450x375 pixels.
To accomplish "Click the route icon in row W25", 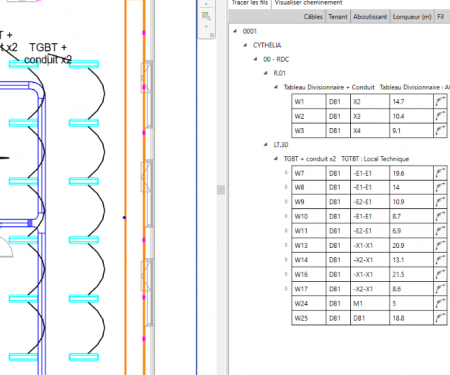I will (440, 318).
